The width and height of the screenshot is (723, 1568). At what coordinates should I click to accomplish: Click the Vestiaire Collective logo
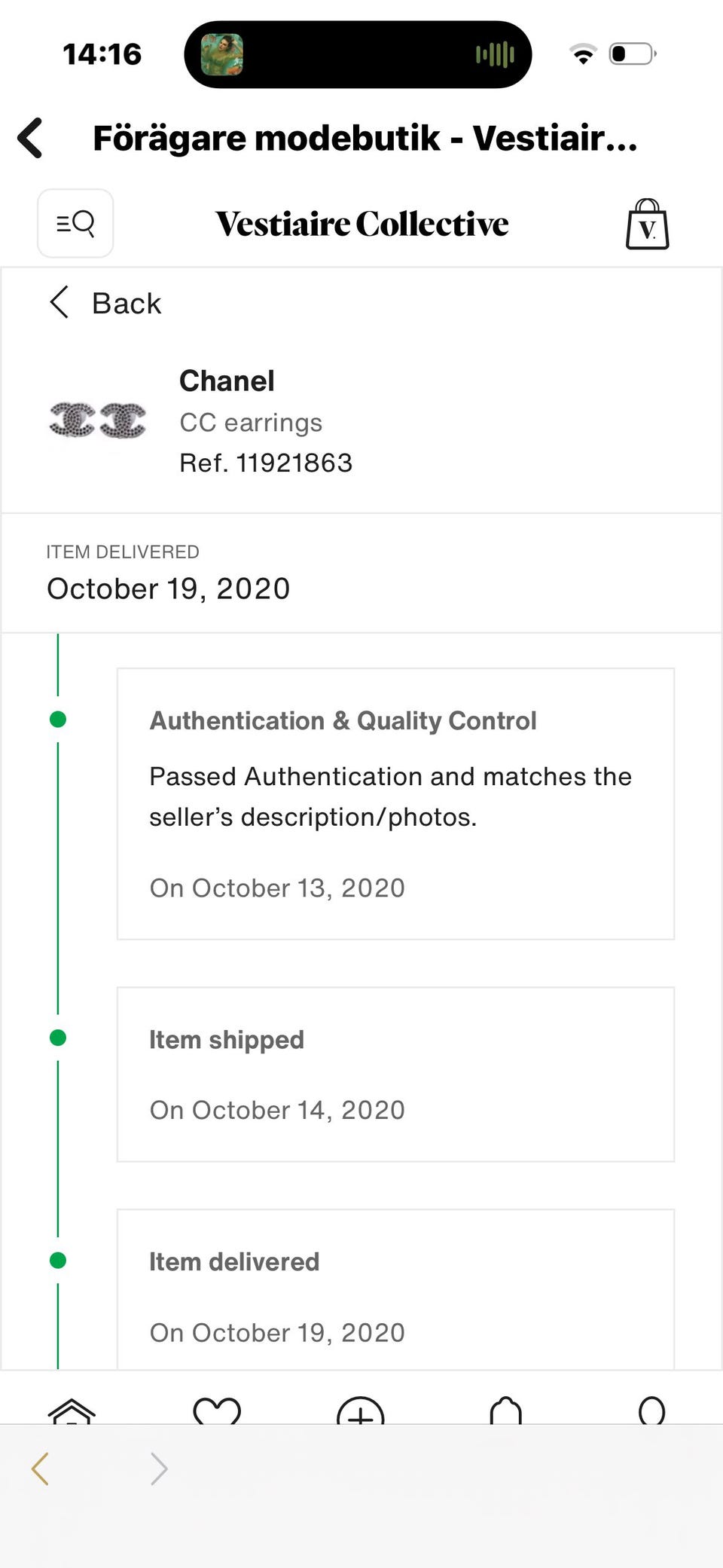(361, 224)
